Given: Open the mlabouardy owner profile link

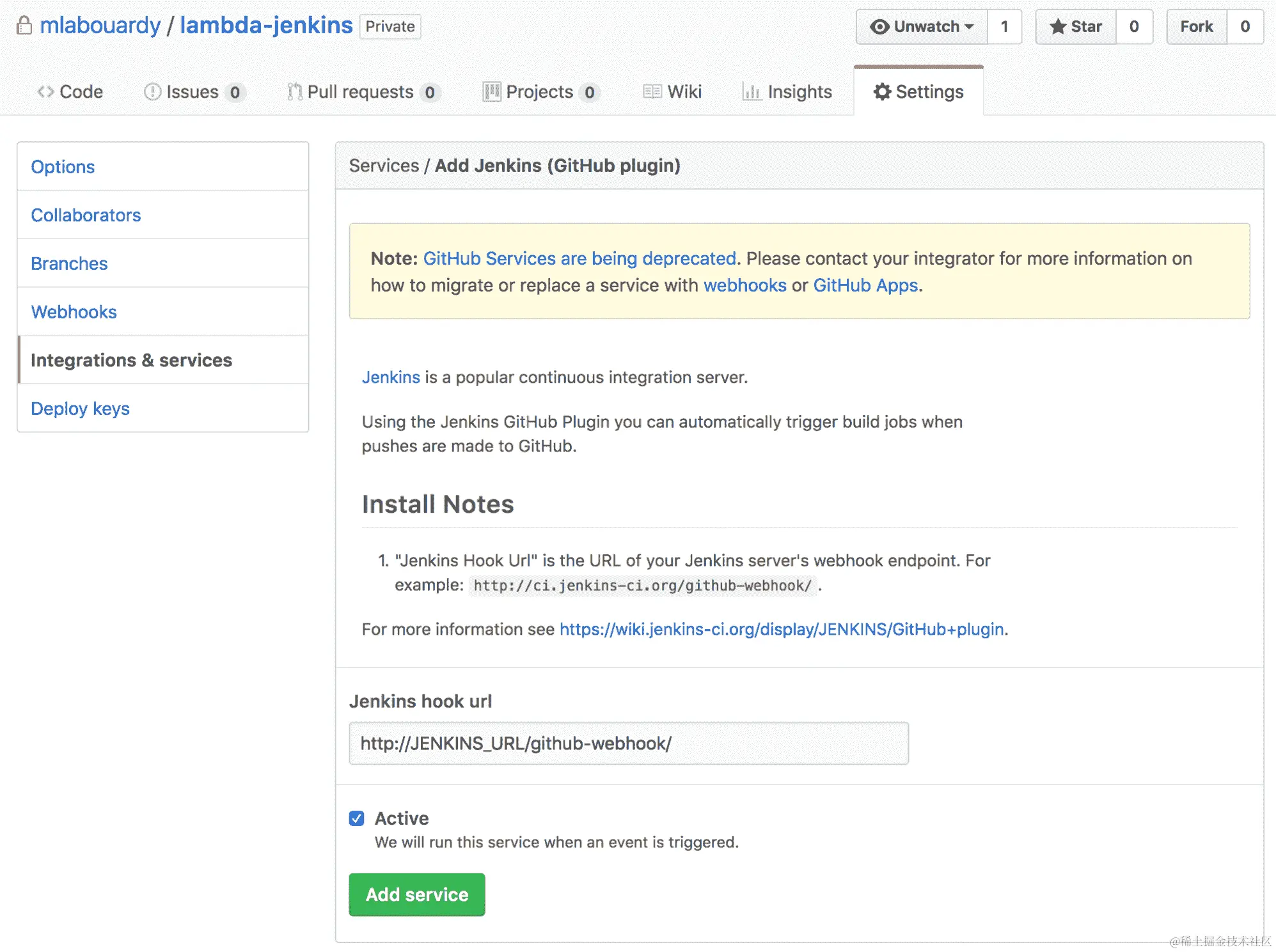Looking at the screenshot, I should (x=100, y=26).
